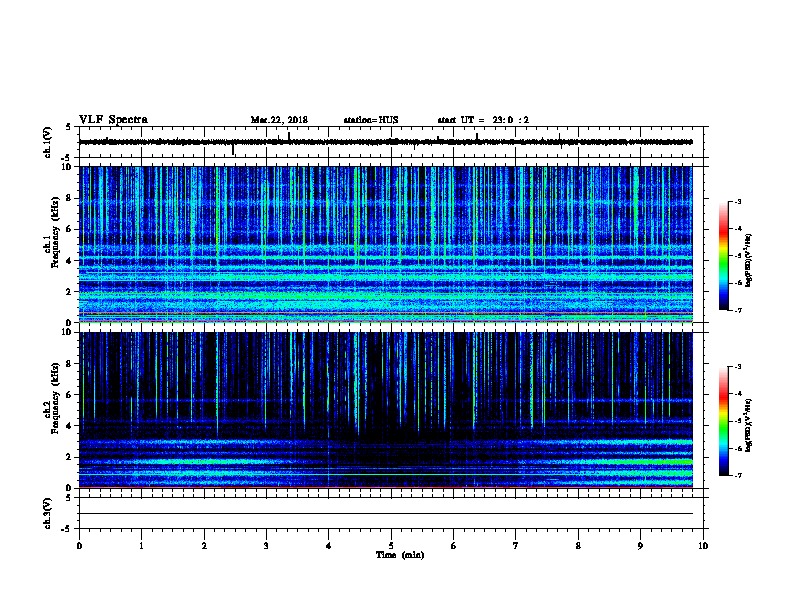Click the ch.2 spectrogram color scale bar
Image resolution: width=792 pixels, height=612 pixels.
(x=724, y=421)
